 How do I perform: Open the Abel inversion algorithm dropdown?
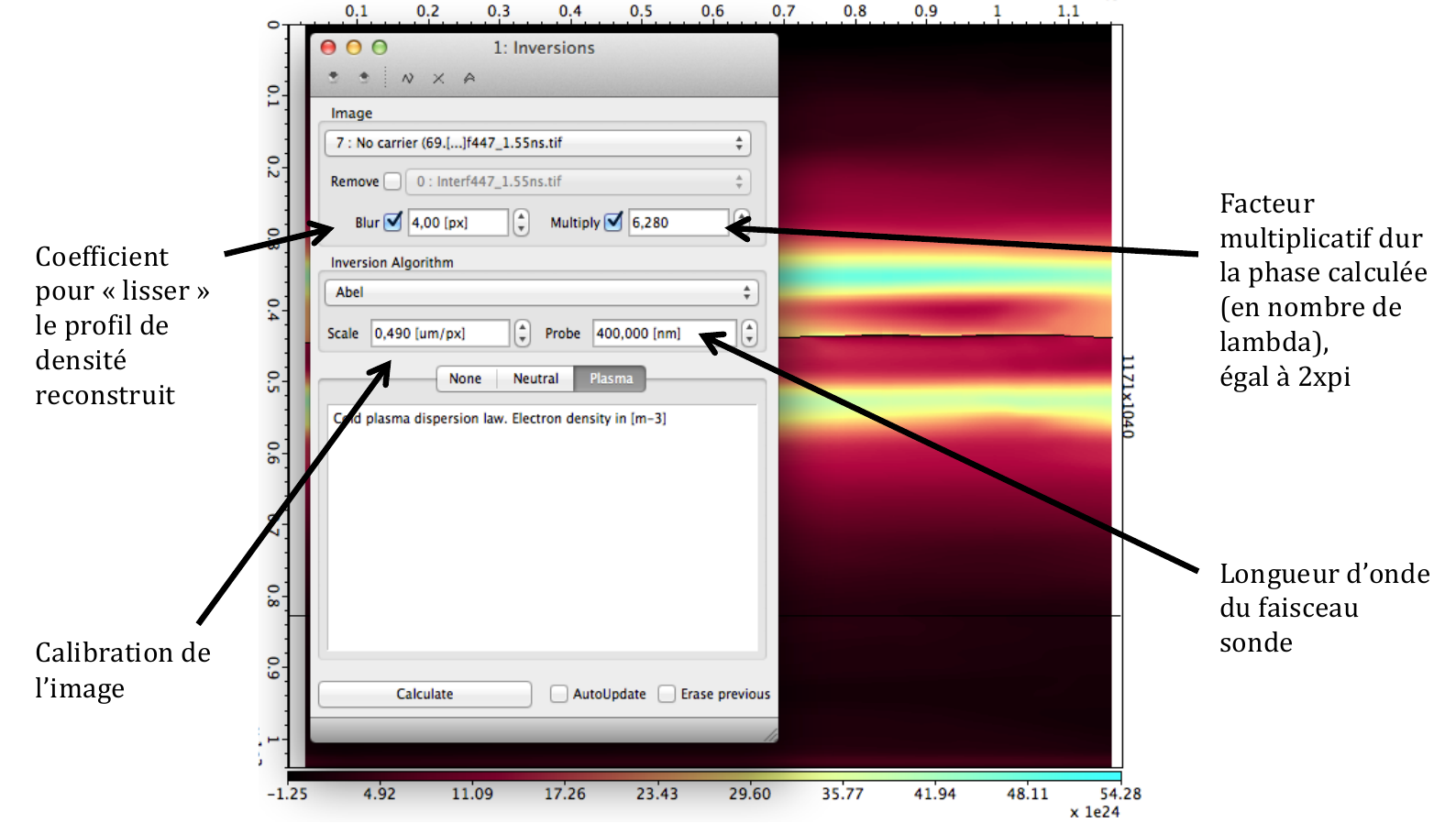click(541, 292)
